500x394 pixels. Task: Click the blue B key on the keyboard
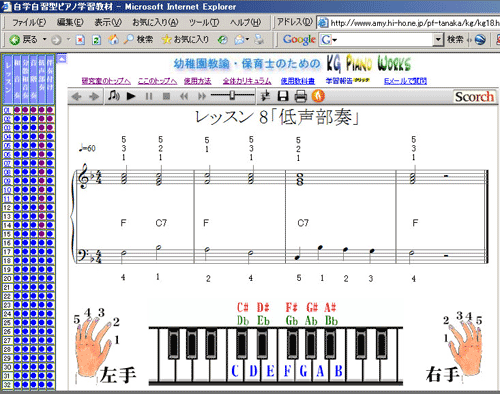[x=338, y=371]
